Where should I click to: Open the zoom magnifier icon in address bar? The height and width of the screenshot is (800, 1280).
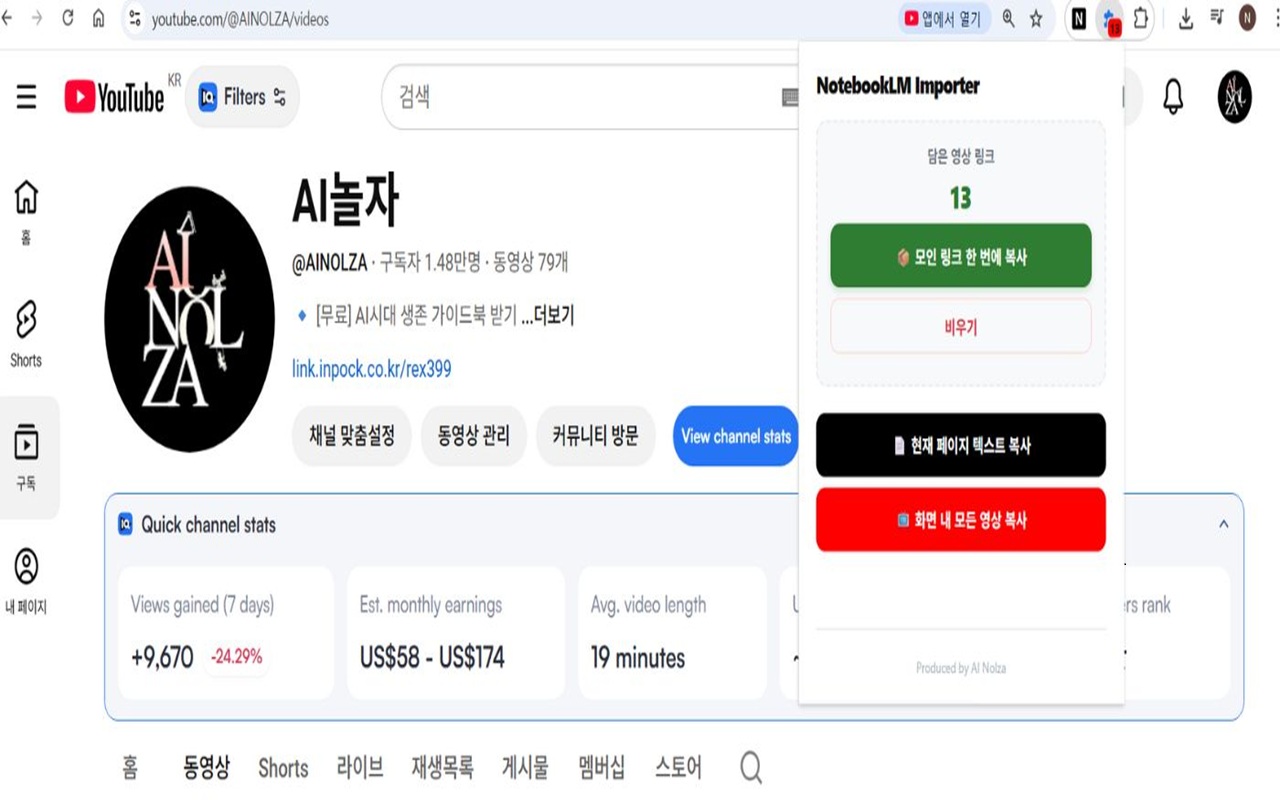pos(1008,18)
